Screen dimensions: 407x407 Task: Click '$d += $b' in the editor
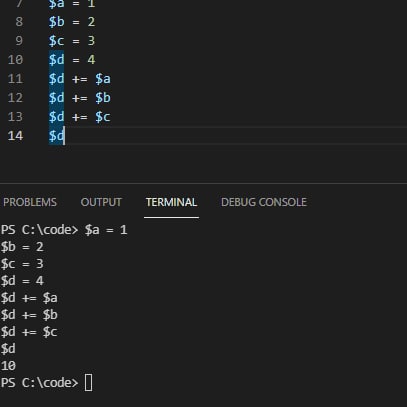80,98
